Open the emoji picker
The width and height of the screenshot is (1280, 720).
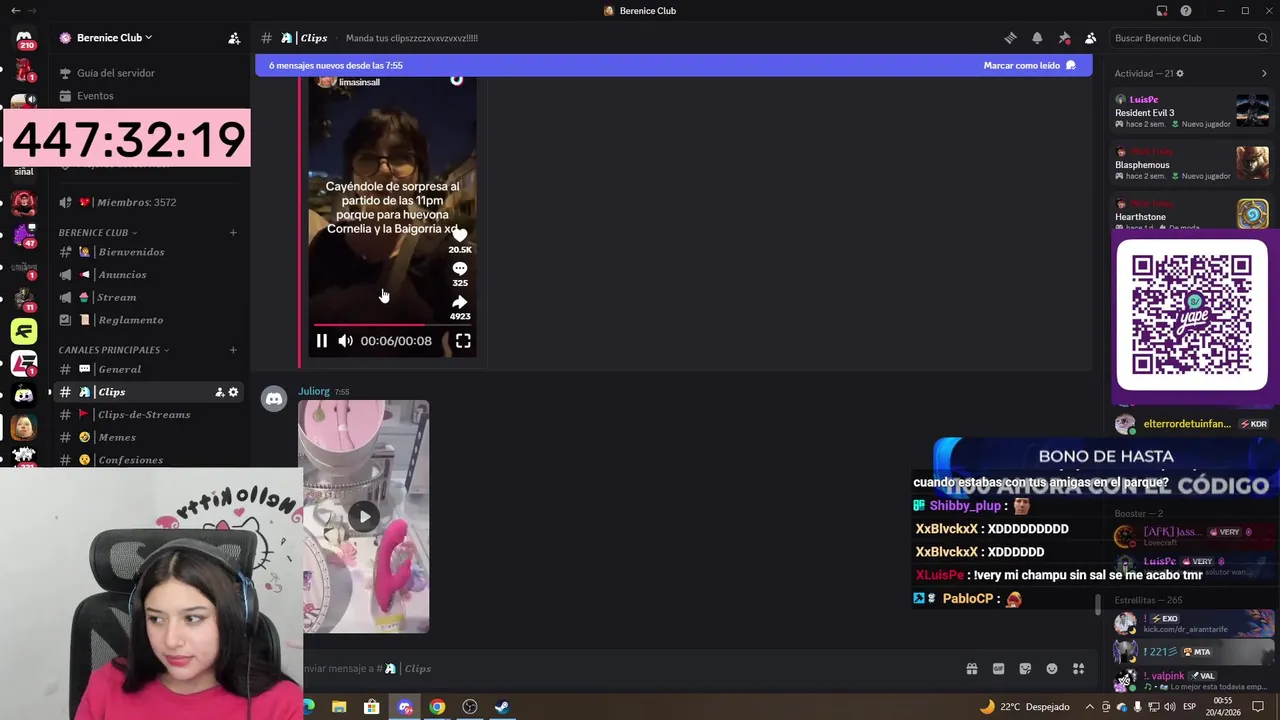click(1051, 669)
